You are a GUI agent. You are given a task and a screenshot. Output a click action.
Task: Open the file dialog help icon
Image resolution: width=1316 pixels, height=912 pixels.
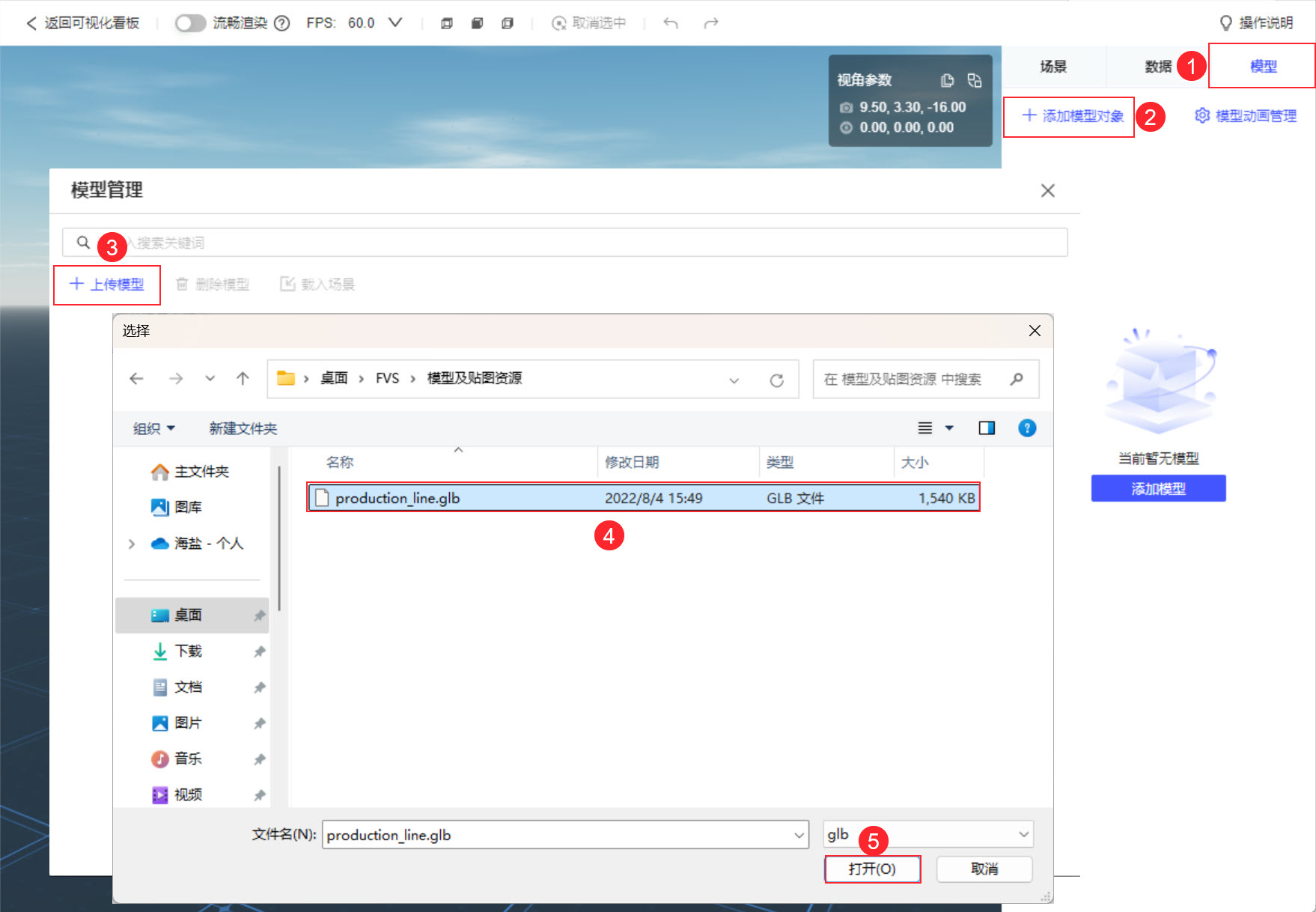pyautogui.click(x=1027, y=428)
